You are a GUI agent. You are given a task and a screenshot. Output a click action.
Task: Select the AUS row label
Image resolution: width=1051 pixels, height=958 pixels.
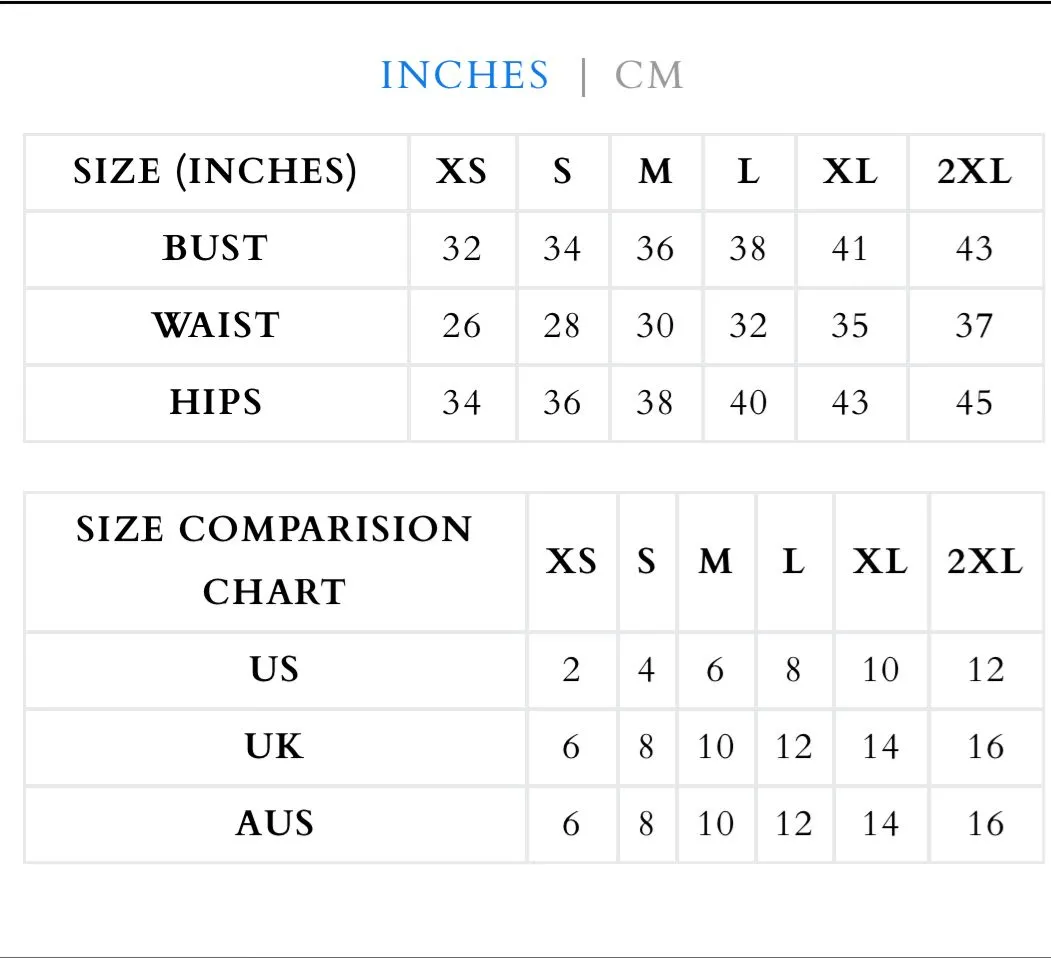point(274,823)
